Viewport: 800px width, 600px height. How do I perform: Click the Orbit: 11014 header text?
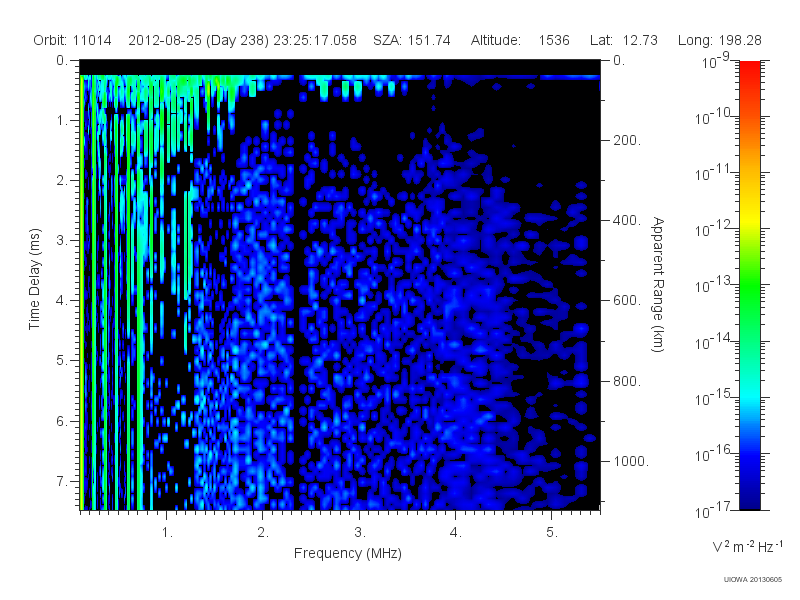[x=72, y=40]
